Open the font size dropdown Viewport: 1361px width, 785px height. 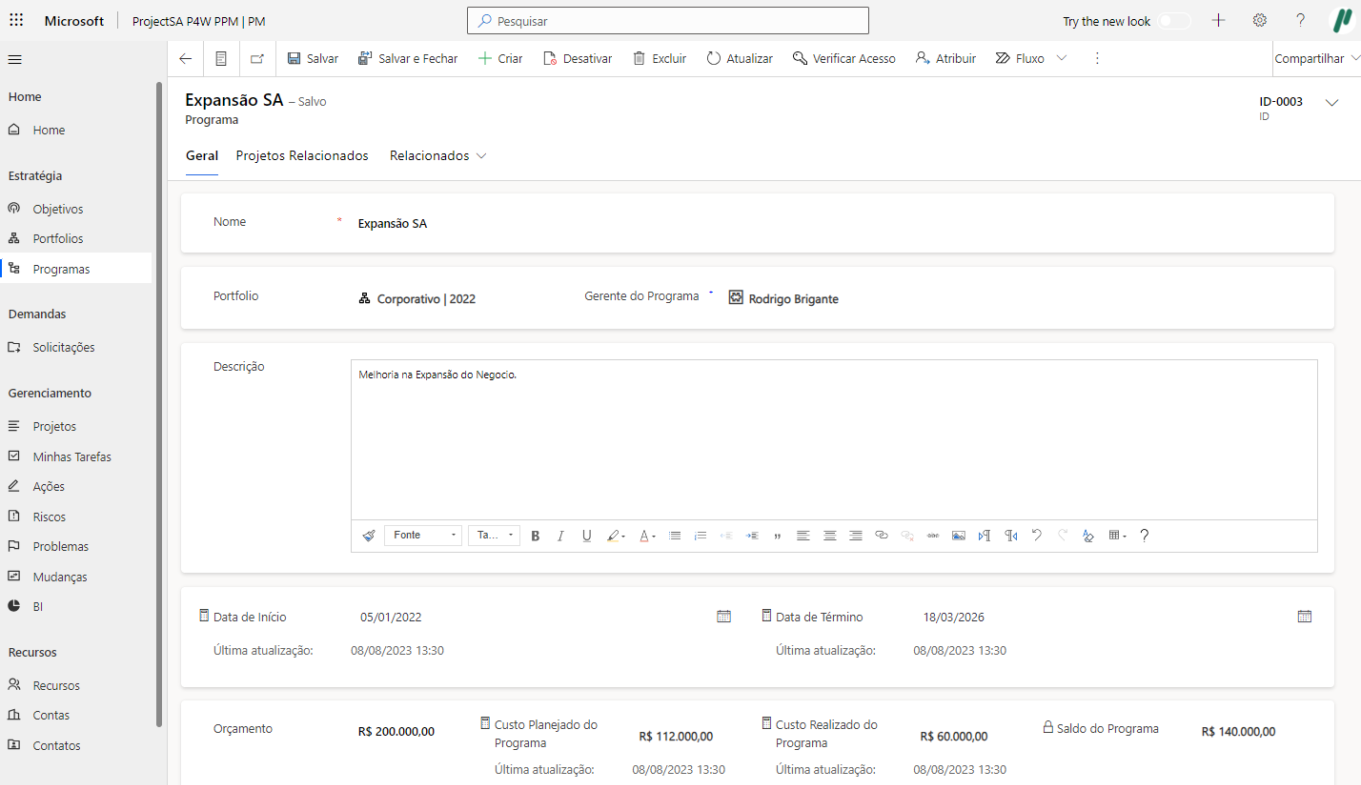pos(494,536)
